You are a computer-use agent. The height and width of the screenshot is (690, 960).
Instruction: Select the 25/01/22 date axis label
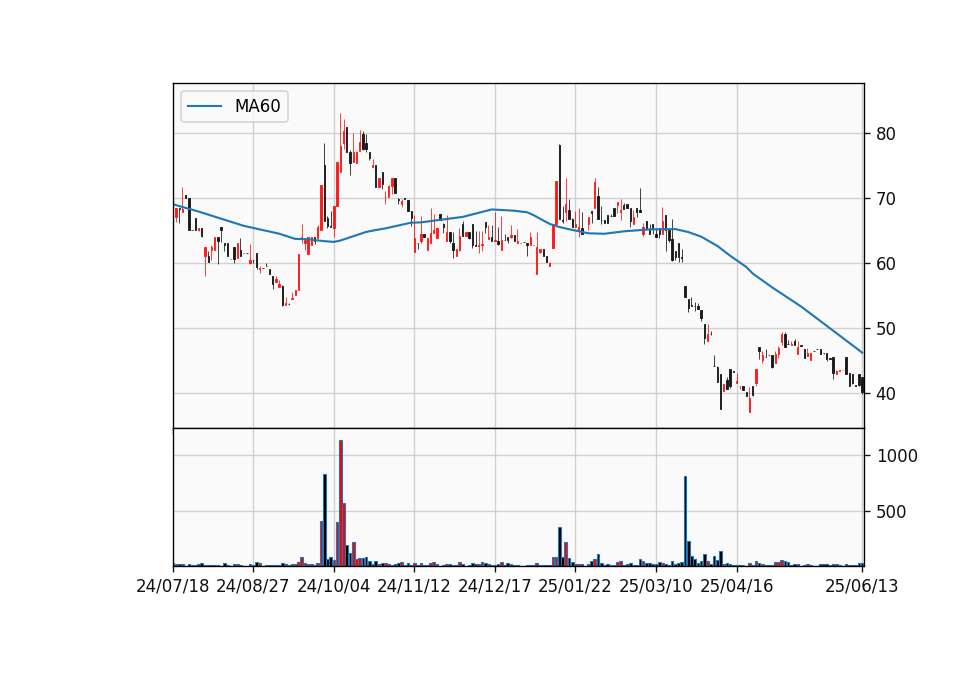click(x=575, y=586)
